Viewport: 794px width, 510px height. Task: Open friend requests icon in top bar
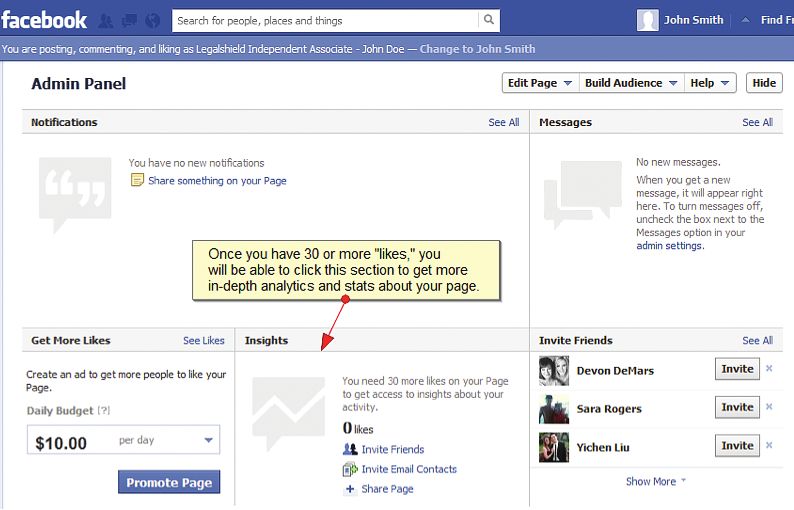(106, 21)
